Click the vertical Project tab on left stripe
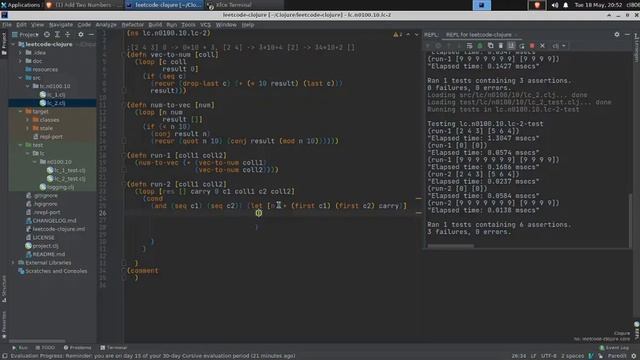Viewport: 640px width, 360px height. 4,43
